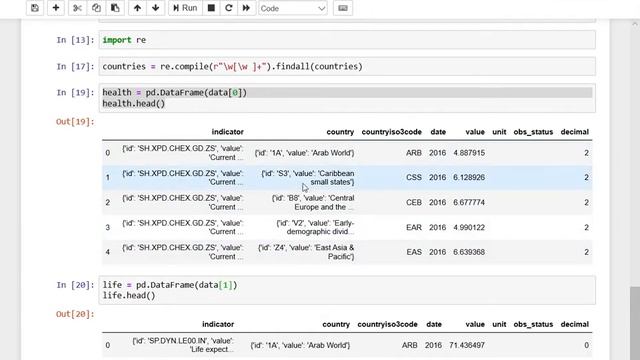The height and width of the screenshot is (360, 640).
Task: Click the EAR iso code cell
Action: click(x=414, y=227)
